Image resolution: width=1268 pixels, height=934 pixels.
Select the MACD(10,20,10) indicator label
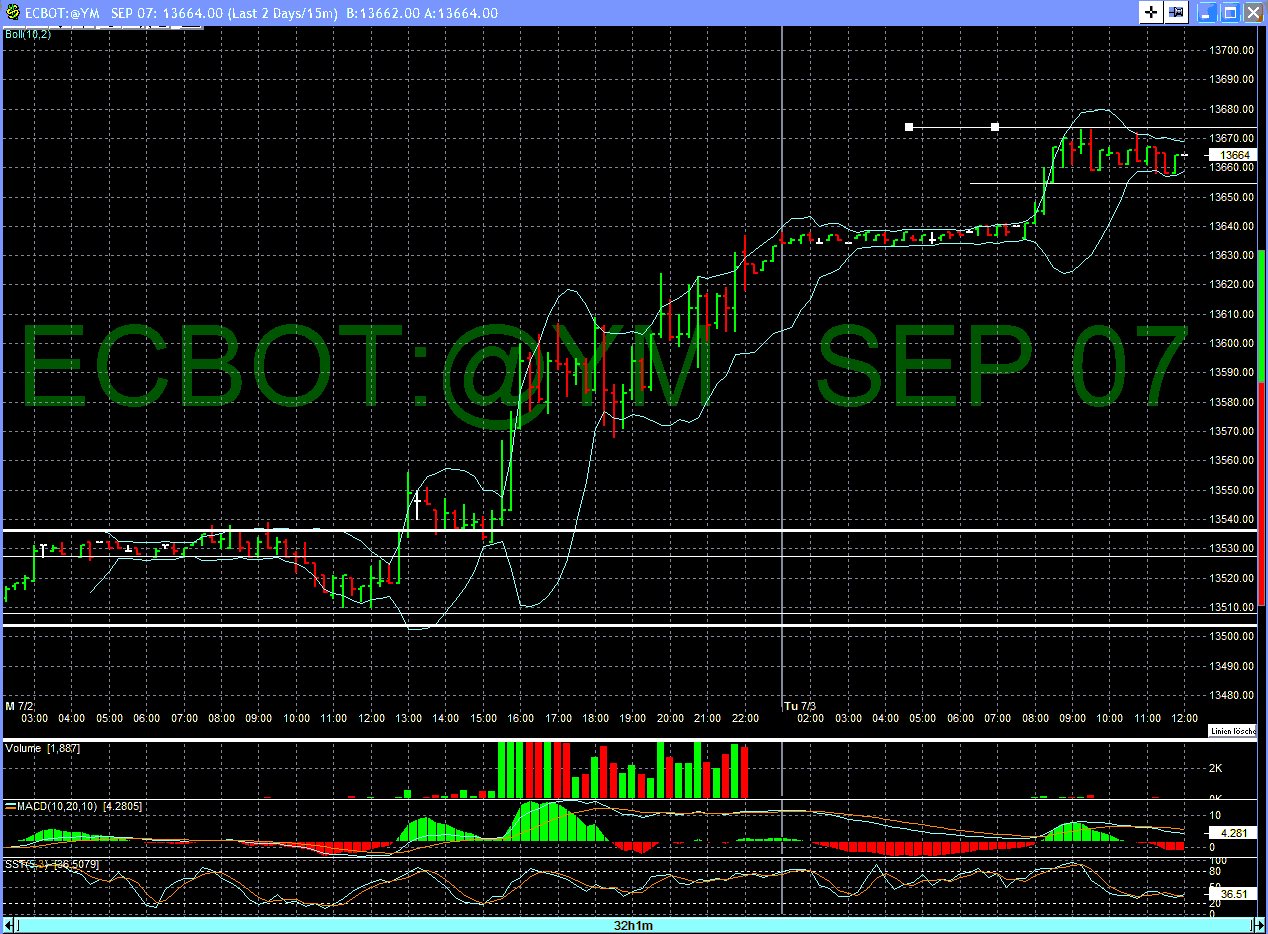click(57, 805)
